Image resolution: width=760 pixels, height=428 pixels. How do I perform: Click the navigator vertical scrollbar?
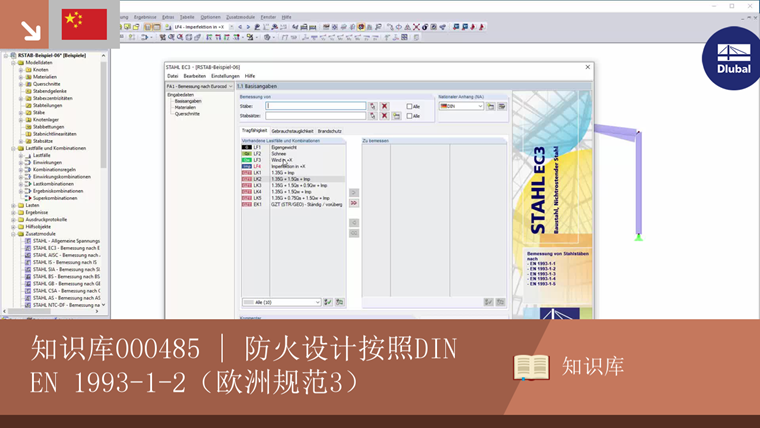pos(103,114)
